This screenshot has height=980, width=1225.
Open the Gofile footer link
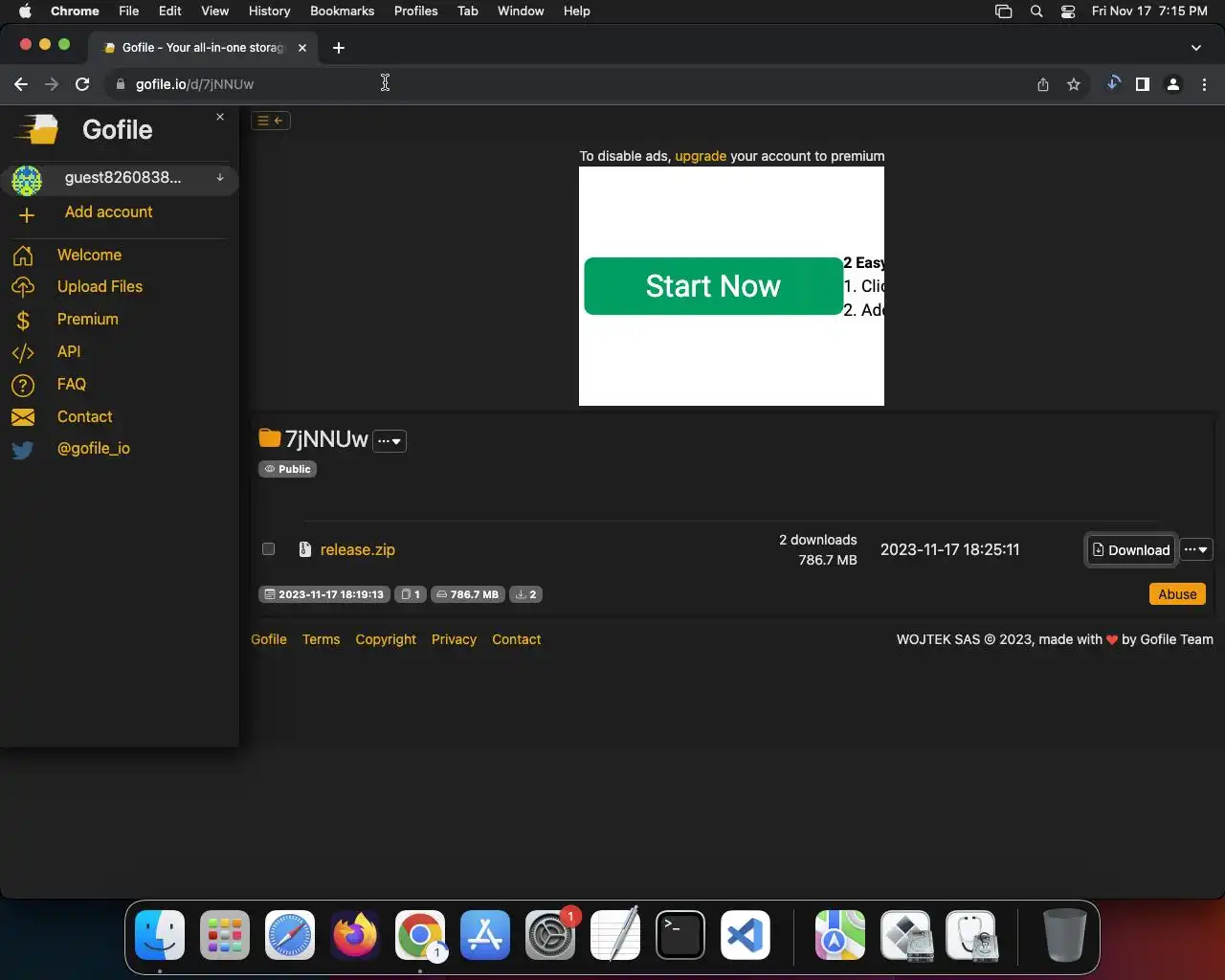click(x=269, y=639)
